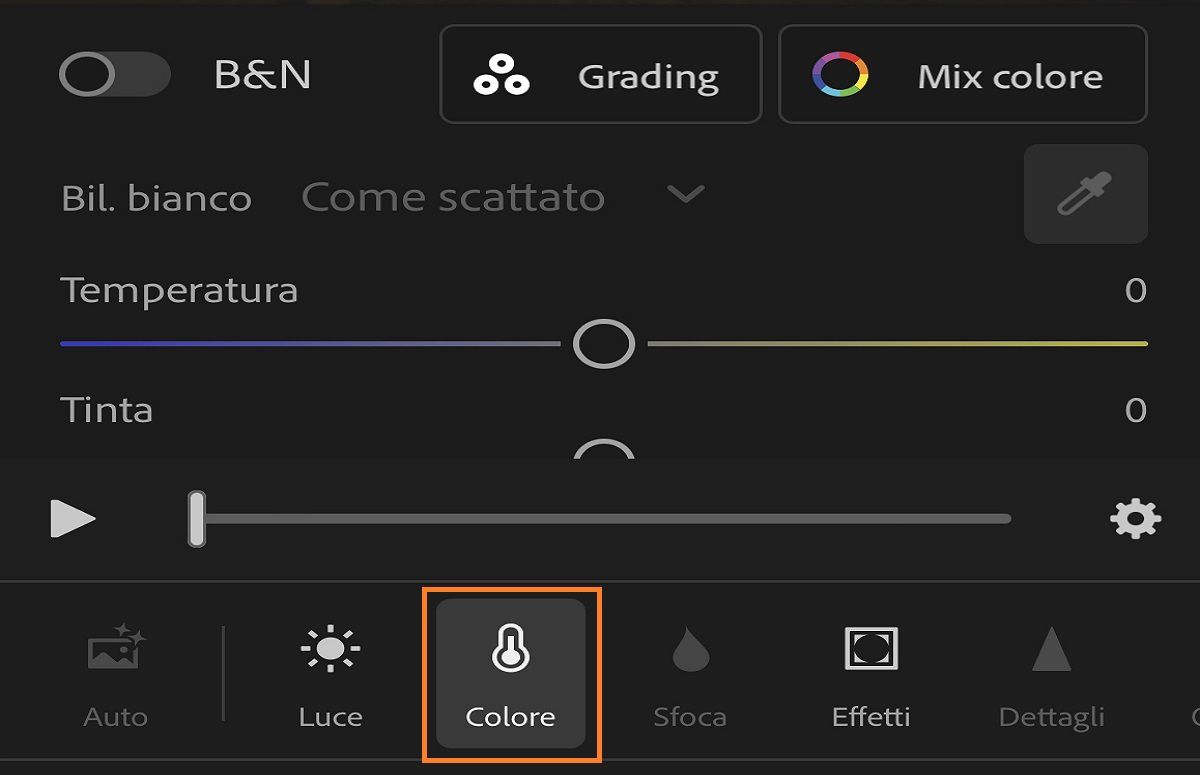This screenshot has height=775, width=1200.
Task: Toggle the B&N black and white switch
Action: [113, 75]
